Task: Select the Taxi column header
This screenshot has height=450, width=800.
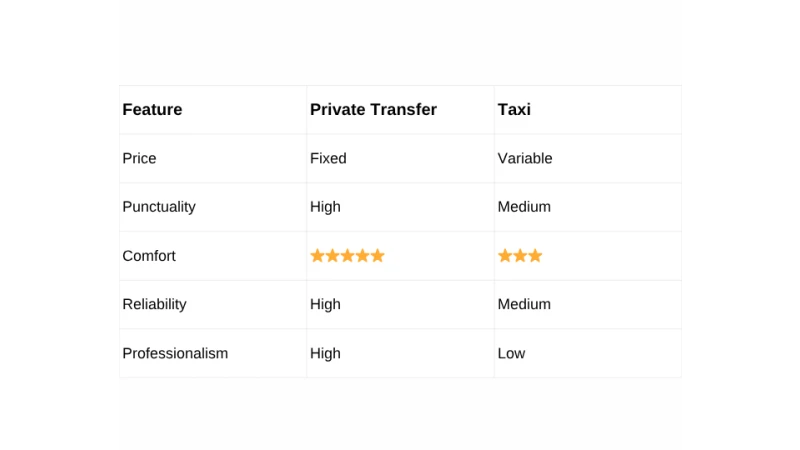Action: tap(514, 110)
